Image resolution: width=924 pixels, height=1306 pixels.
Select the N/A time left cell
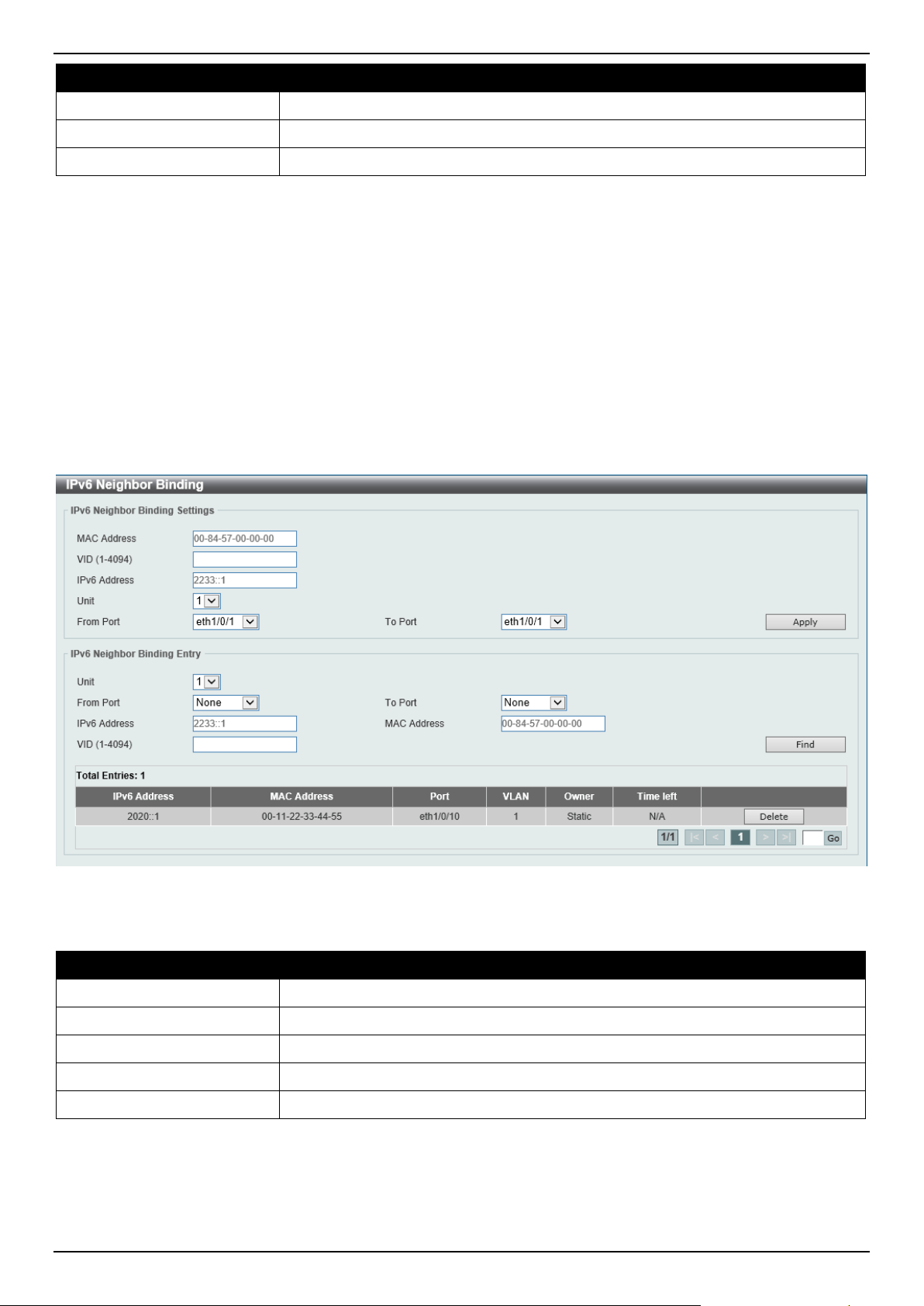[x=657, y=817]
